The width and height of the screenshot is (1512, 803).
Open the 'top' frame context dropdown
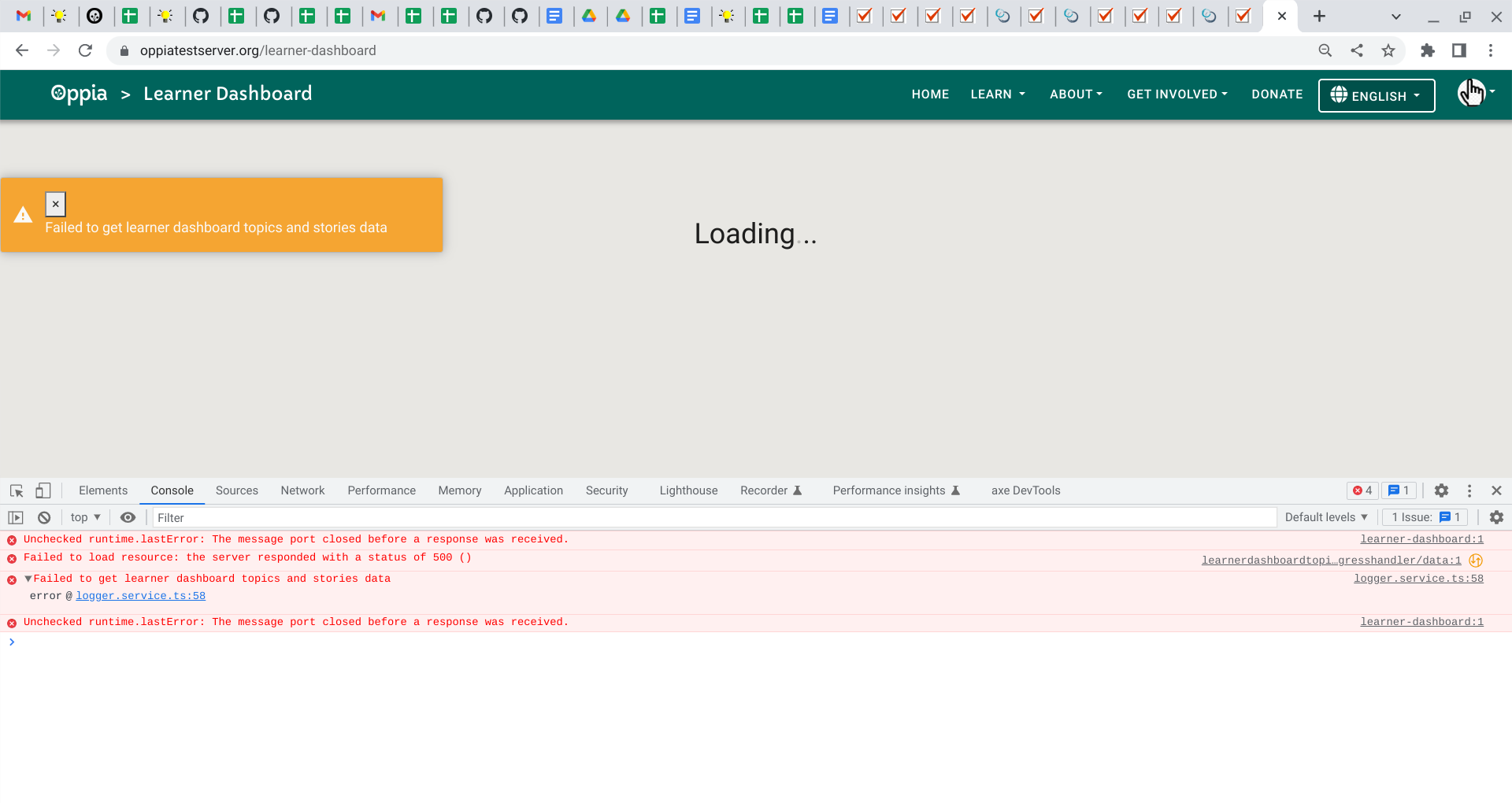point(83,517)
